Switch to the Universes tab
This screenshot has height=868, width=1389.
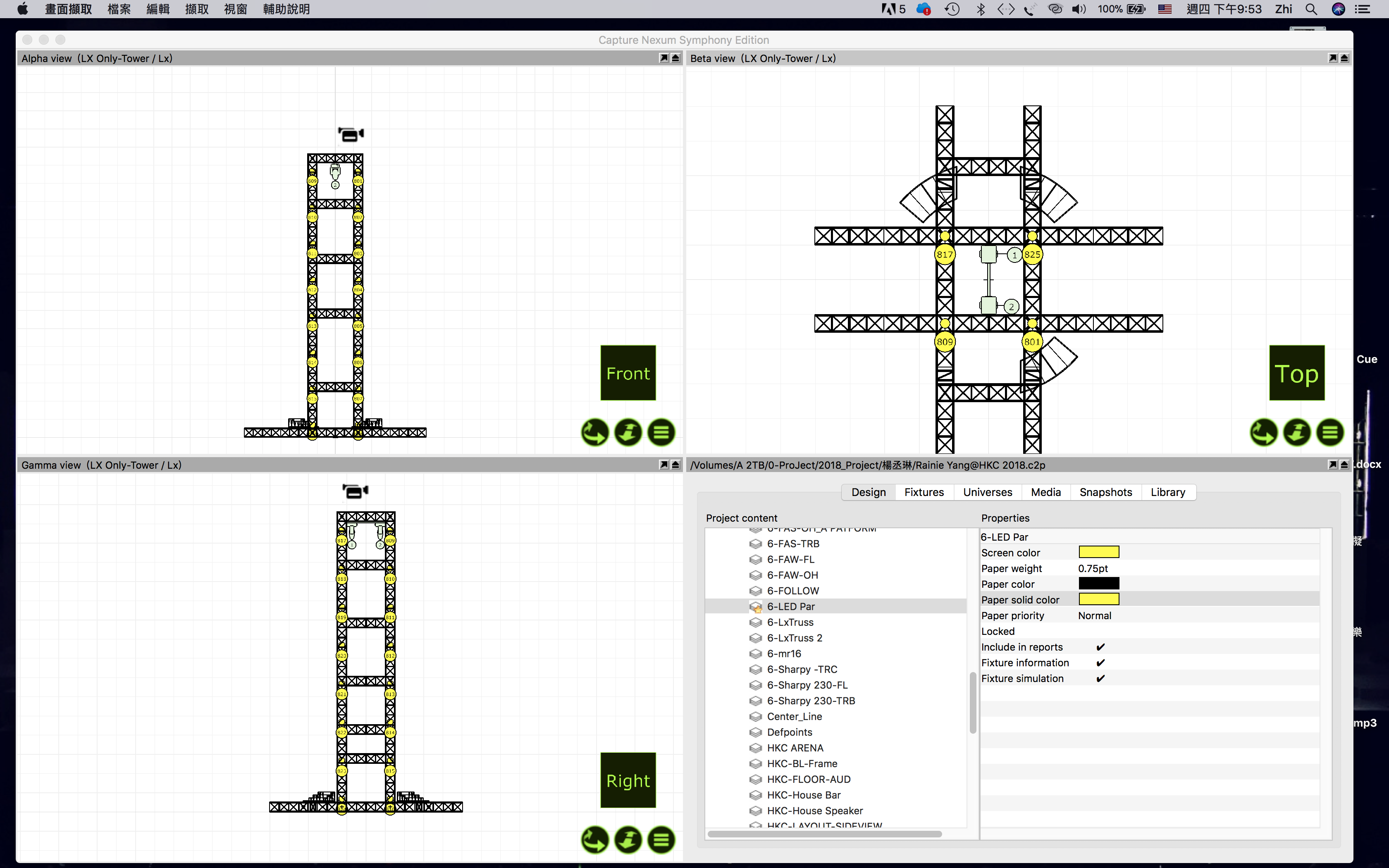coord(987,492)
